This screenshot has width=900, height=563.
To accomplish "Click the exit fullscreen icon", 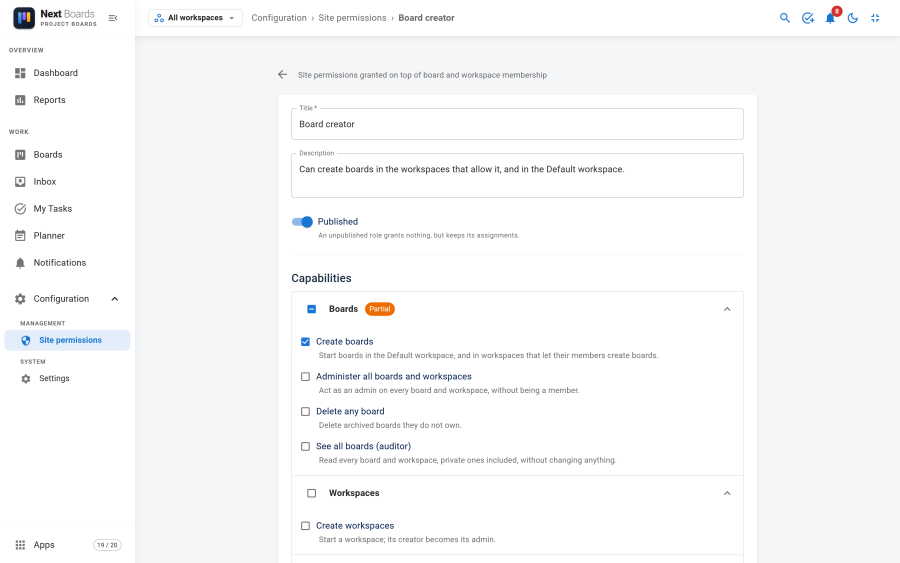I will pos(875,18).
